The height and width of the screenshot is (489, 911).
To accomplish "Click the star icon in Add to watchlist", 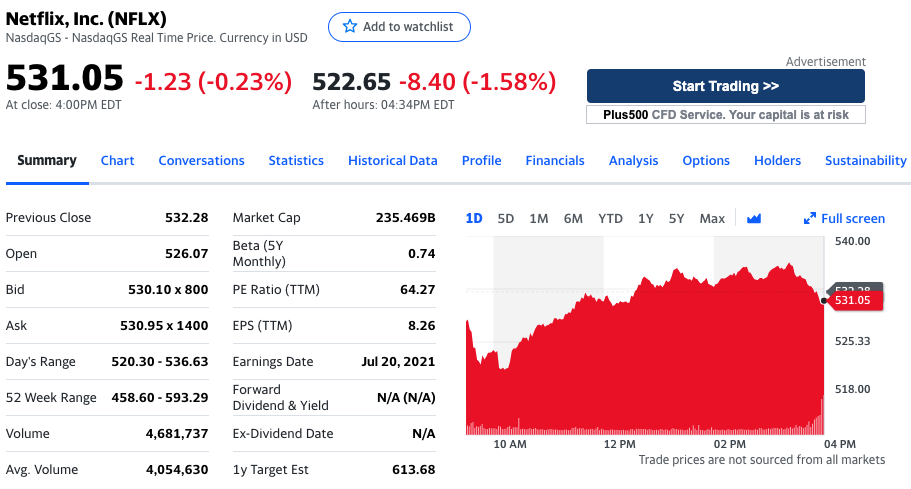I will [350, 27].
